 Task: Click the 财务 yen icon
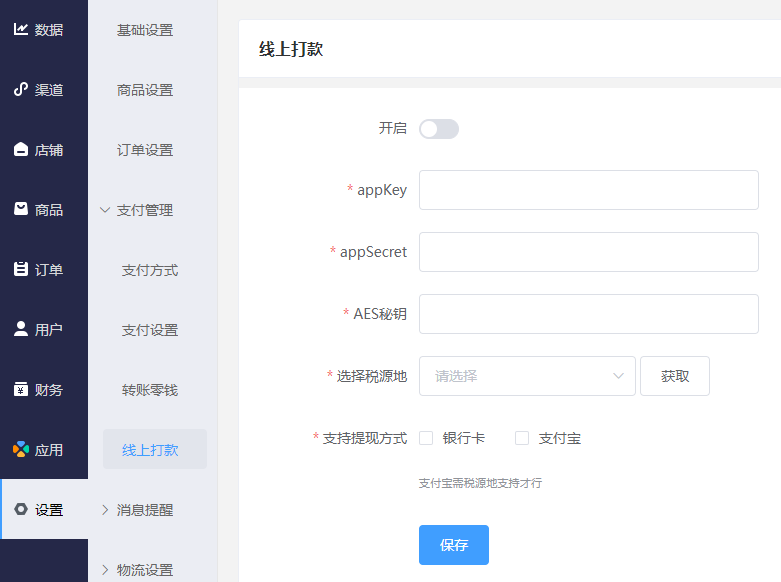point(20,389)
